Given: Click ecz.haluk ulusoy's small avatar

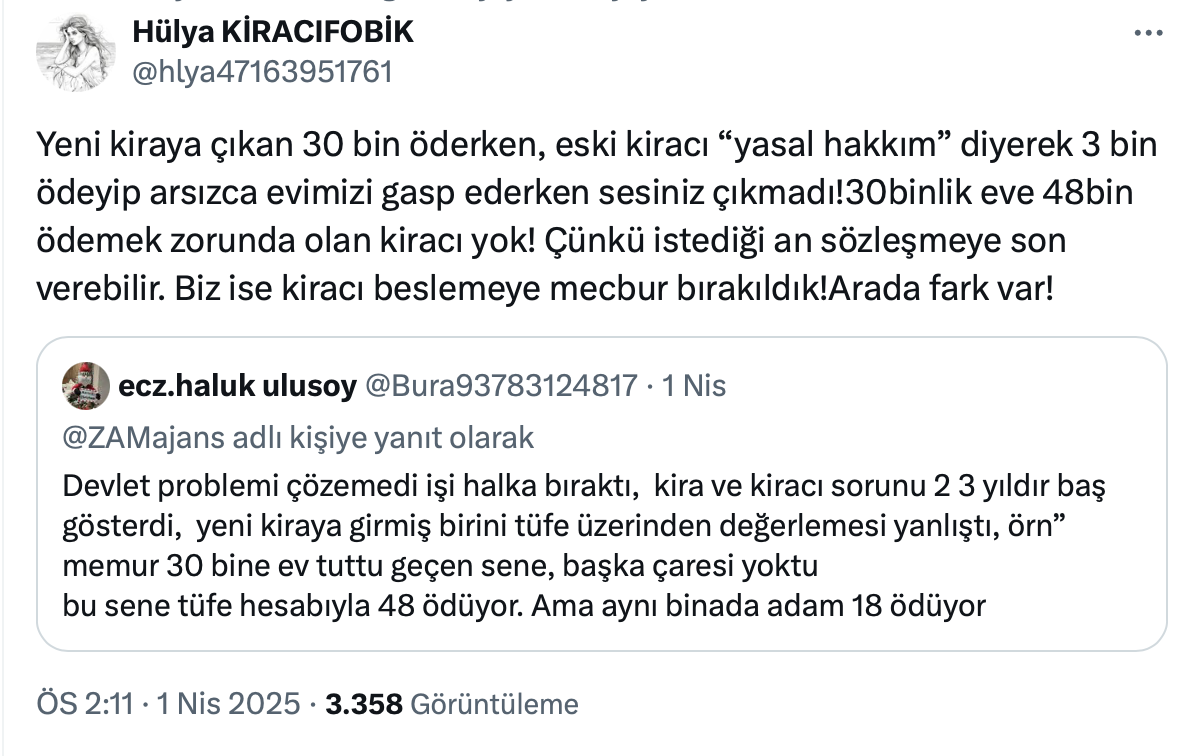Looking at the screenshot, I should click(x=86, y=385).
